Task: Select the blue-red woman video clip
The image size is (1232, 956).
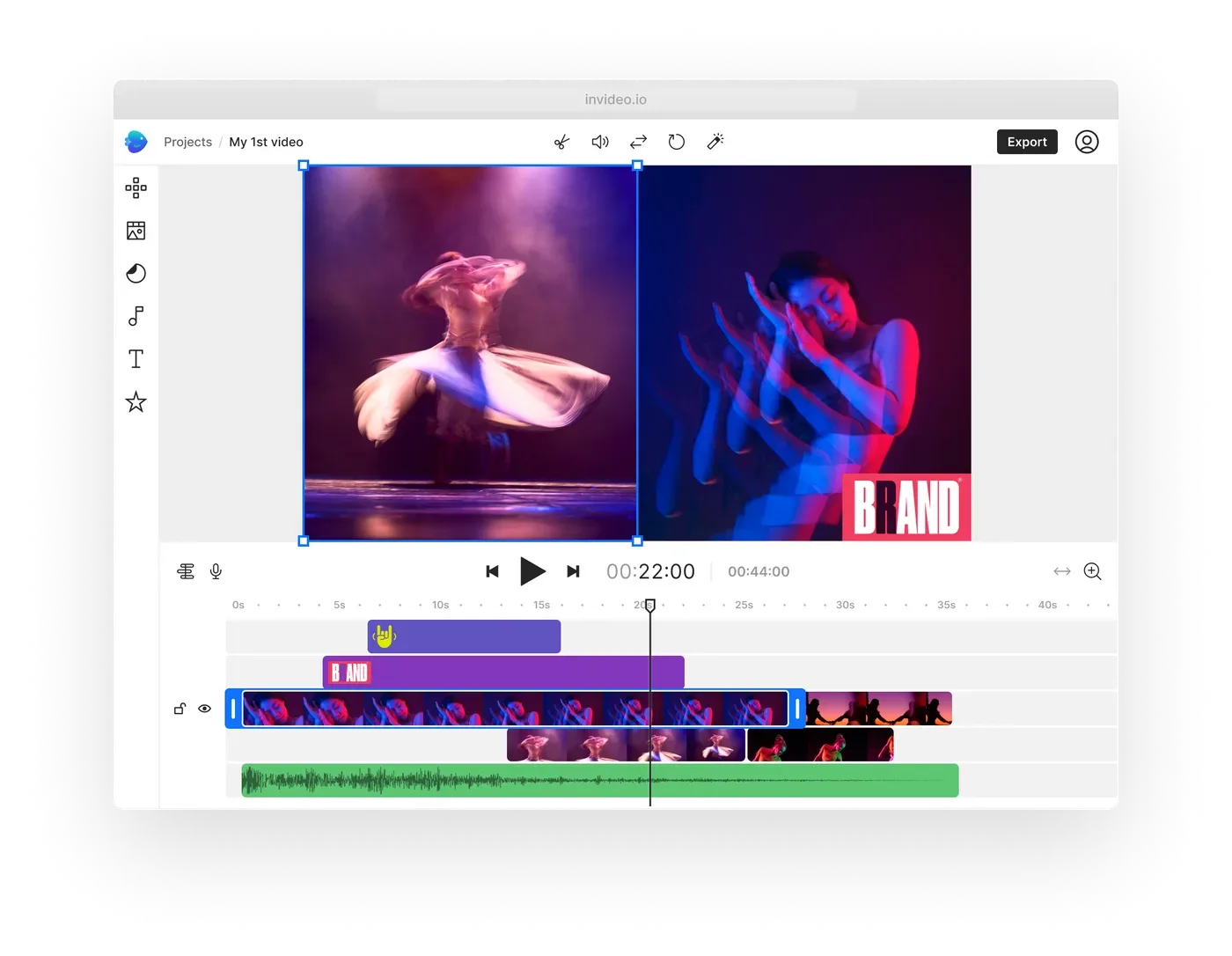Action: [x=515, y=709]
